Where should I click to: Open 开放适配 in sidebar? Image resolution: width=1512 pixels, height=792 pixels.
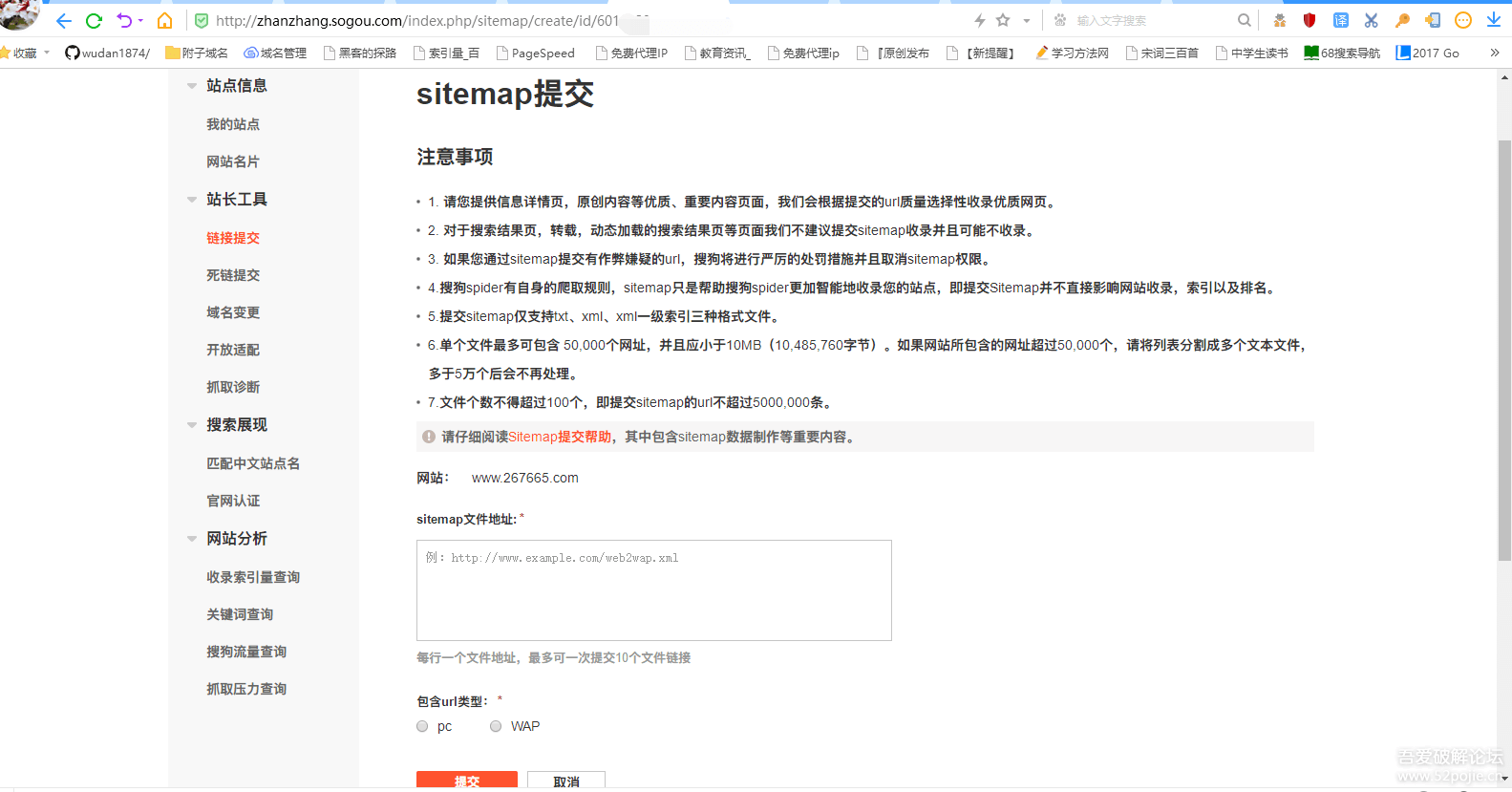(233, 350)
